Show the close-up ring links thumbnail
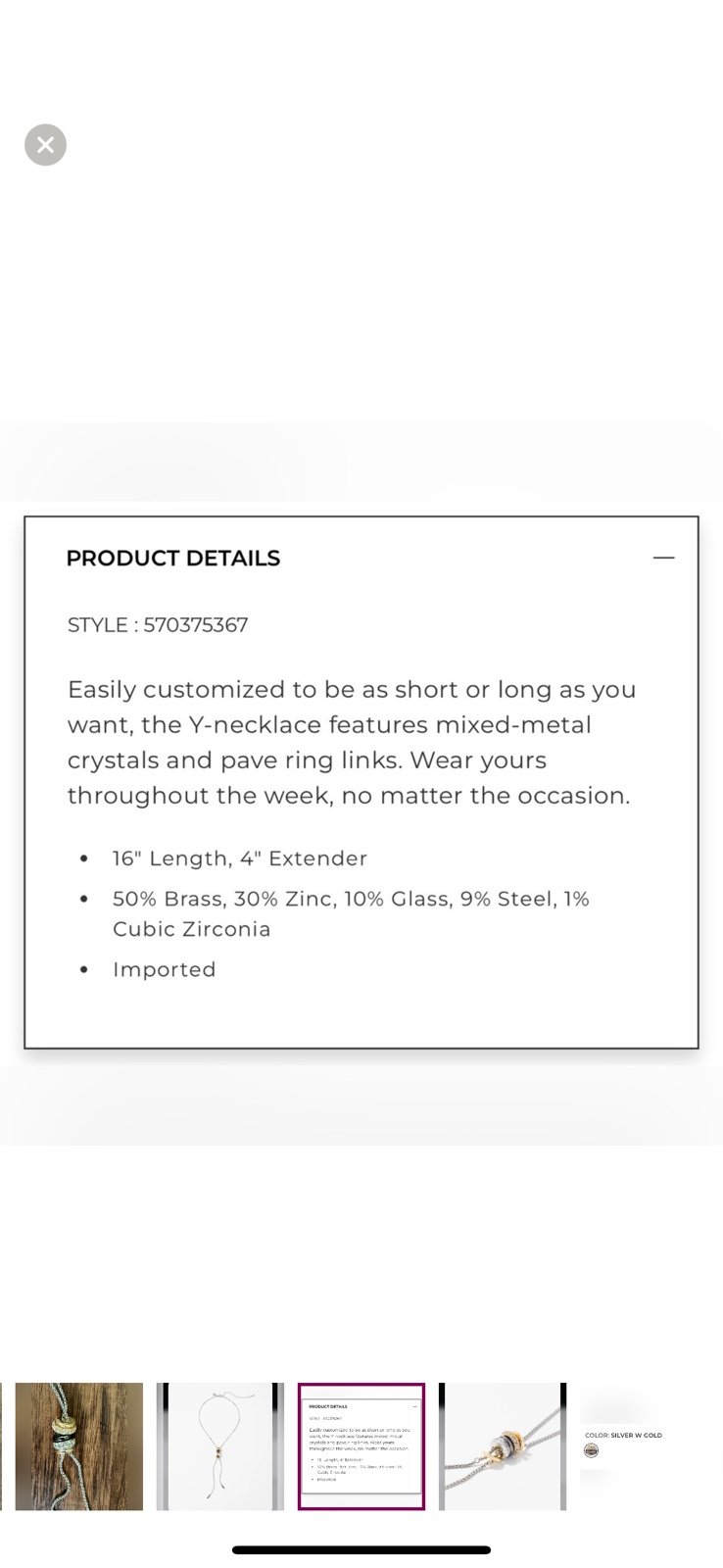The width and height of the screenshot is (723, 1568). pyautogui.click(x=503, y=1446)
